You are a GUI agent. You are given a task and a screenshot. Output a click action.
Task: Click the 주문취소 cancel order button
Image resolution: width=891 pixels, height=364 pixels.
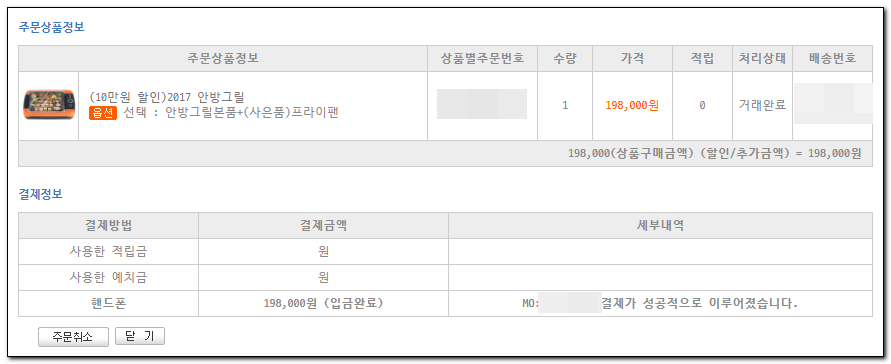[73, 337]
